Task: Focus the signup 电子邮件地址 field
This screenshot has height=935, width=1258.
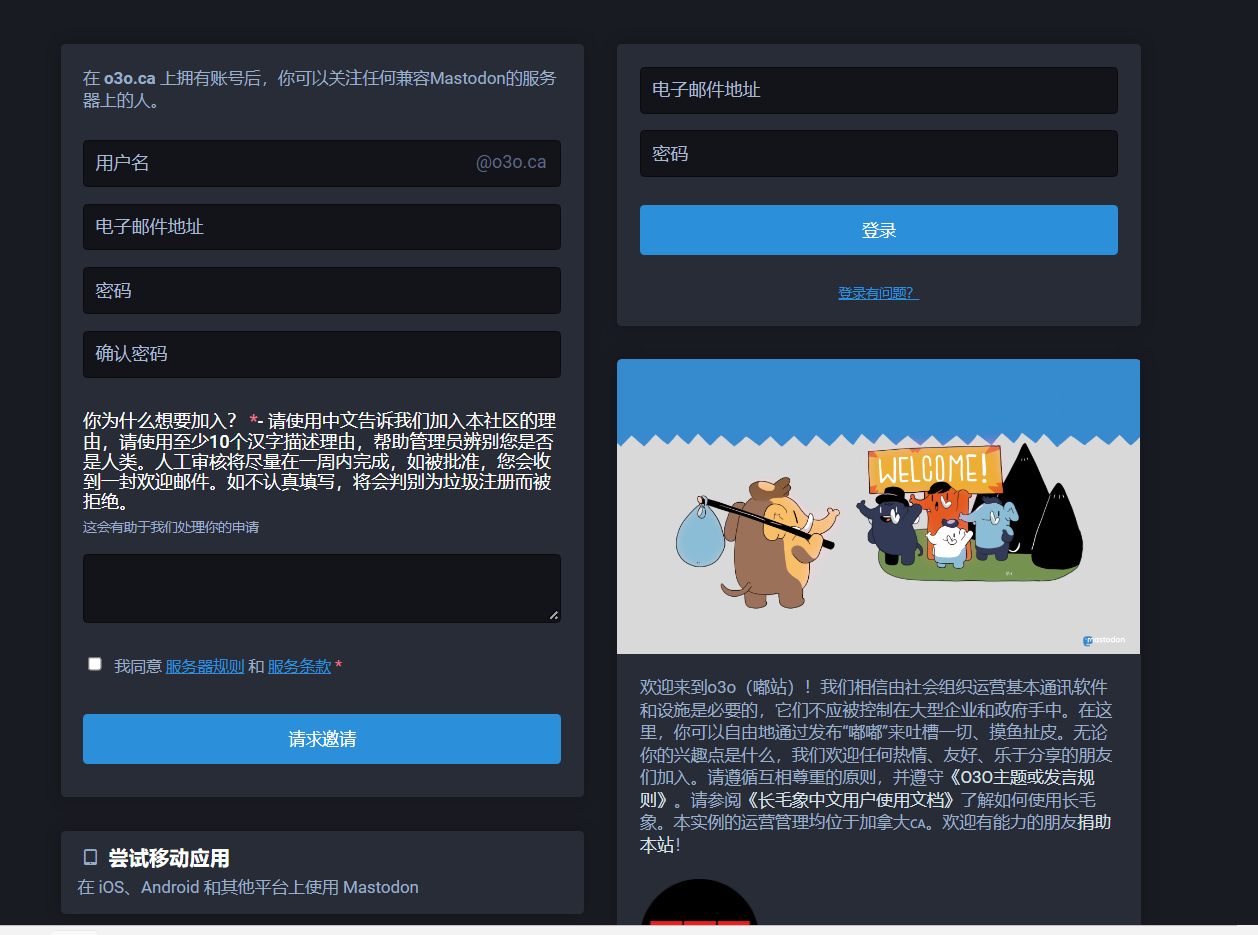Action: coord(321,227)
